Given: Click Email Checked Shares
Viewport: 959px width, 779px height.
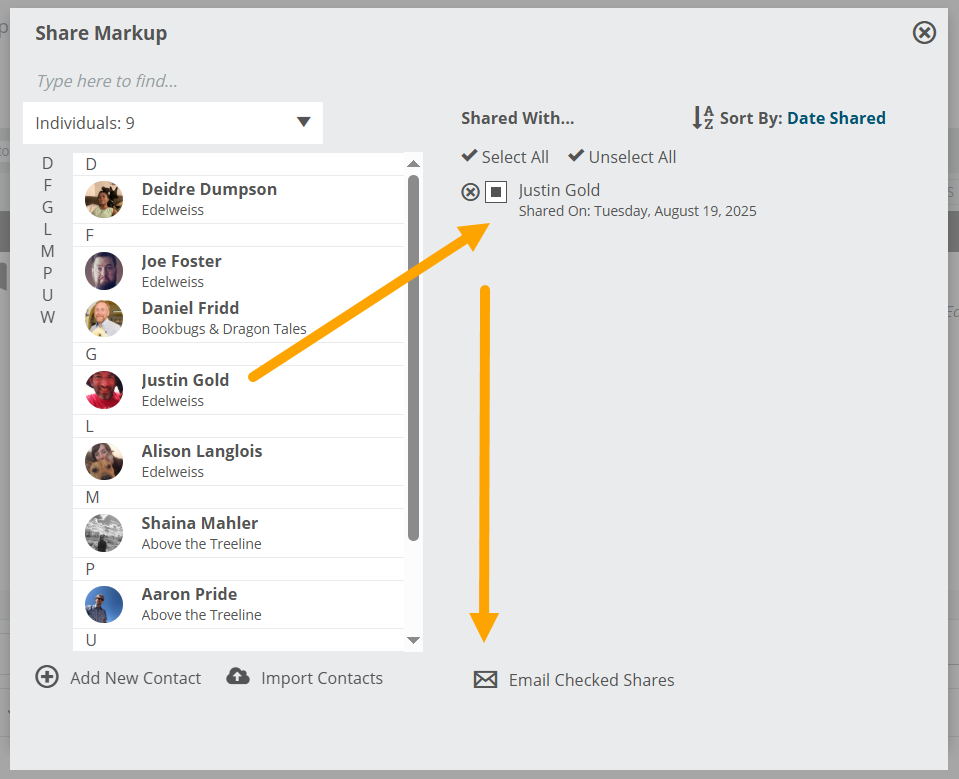Looking at the screenshot, I should pyautogui.click(x=591, y=680).
